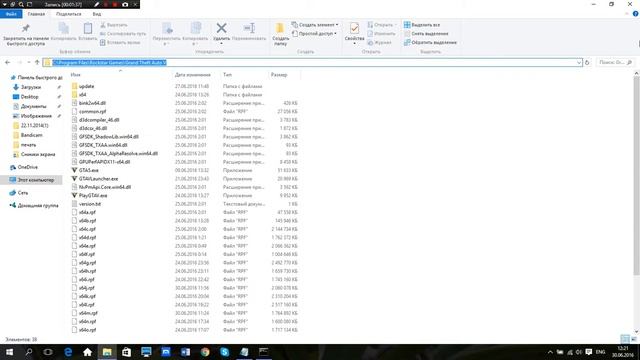Click the file list vertical scrollbar
640x360 pixels.
[x=636, y=175]
